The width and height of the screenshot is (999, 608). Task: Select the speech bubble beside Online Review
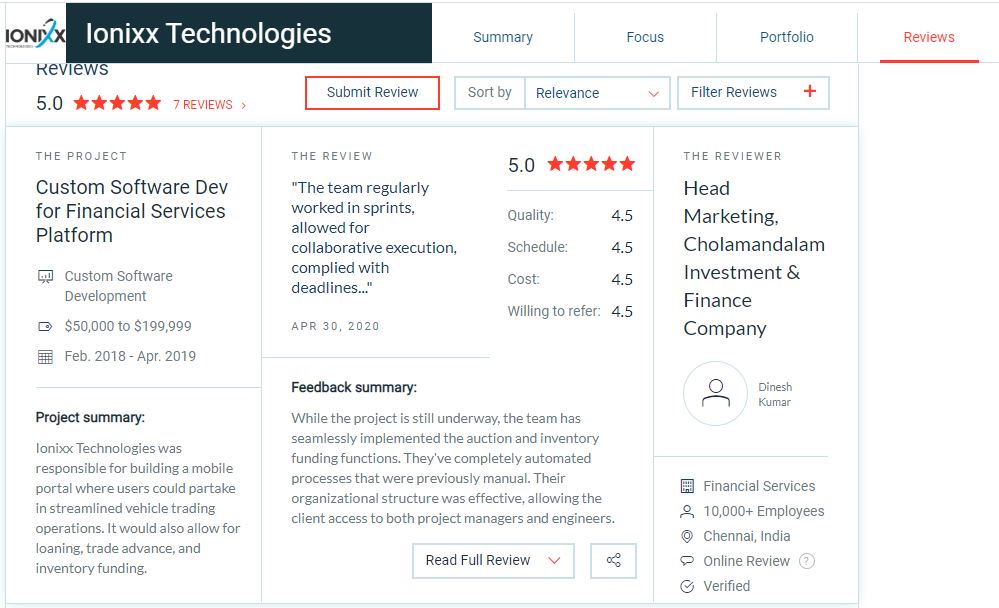(x=687, y=561)
